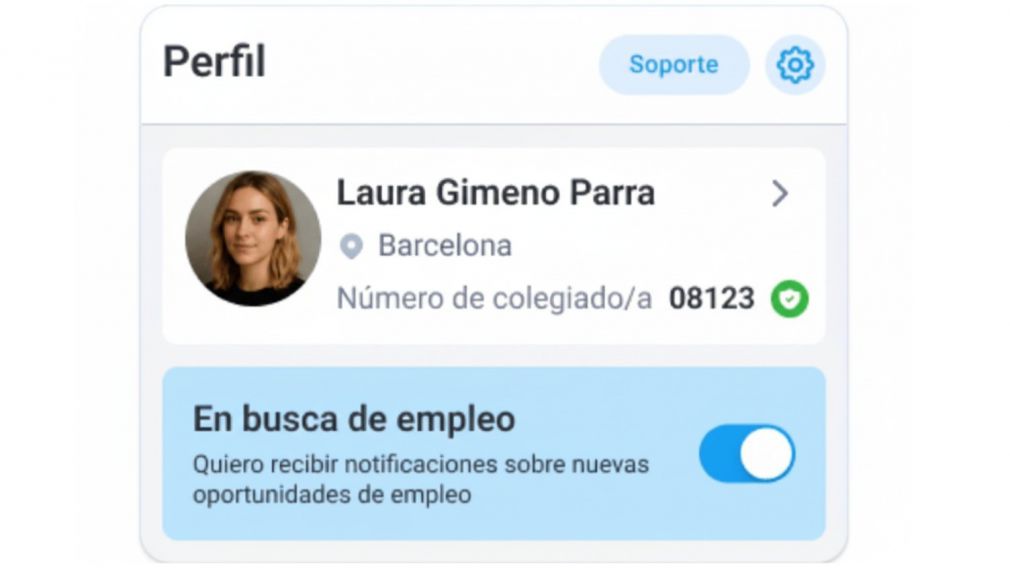Screen dimensions: 1010x568
Task: Click Laura's circular profile photo
Action: click(x=253, y=238)
